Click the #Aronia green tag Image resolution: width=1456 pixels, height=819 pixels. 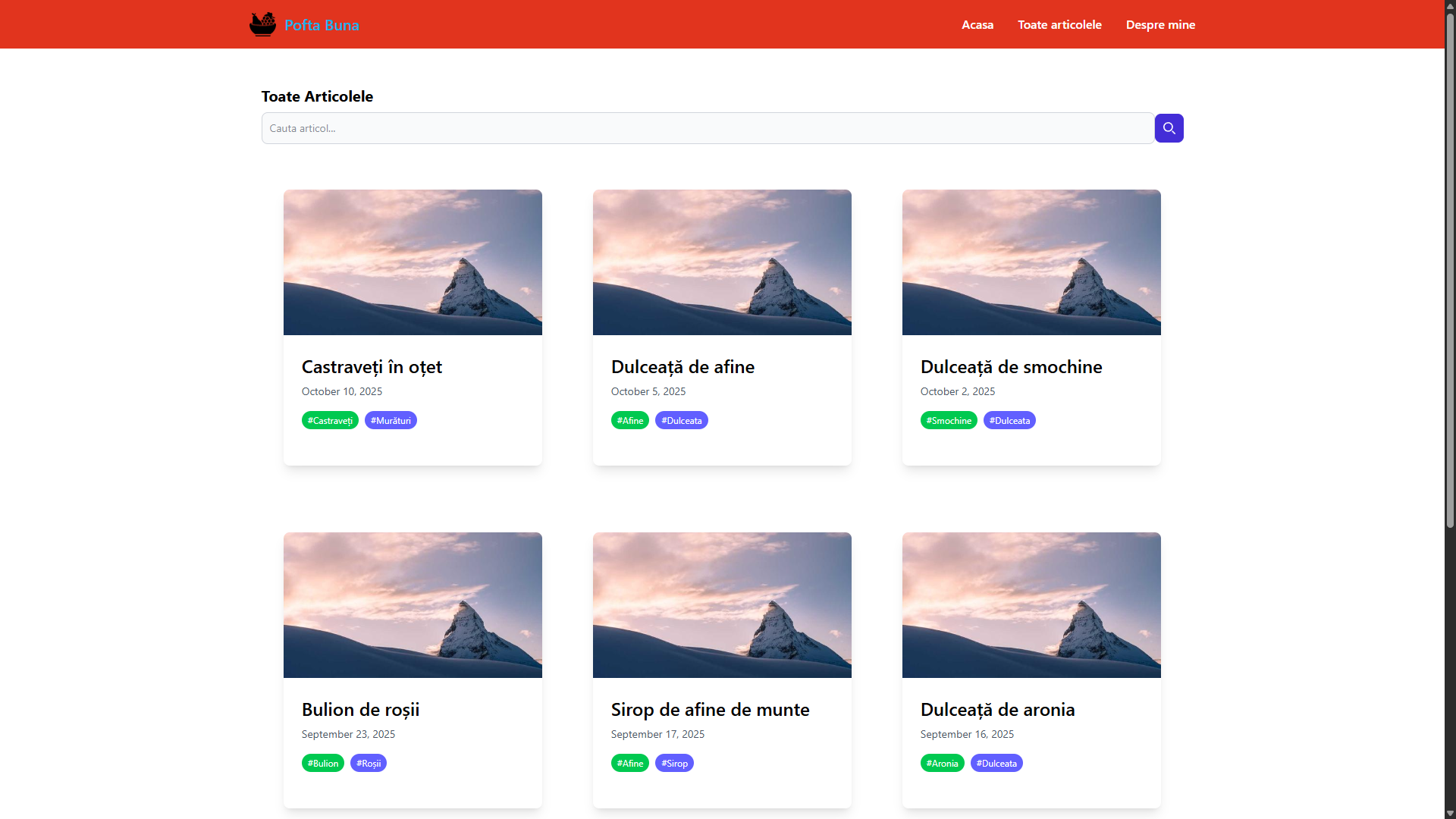click(942, 764)
